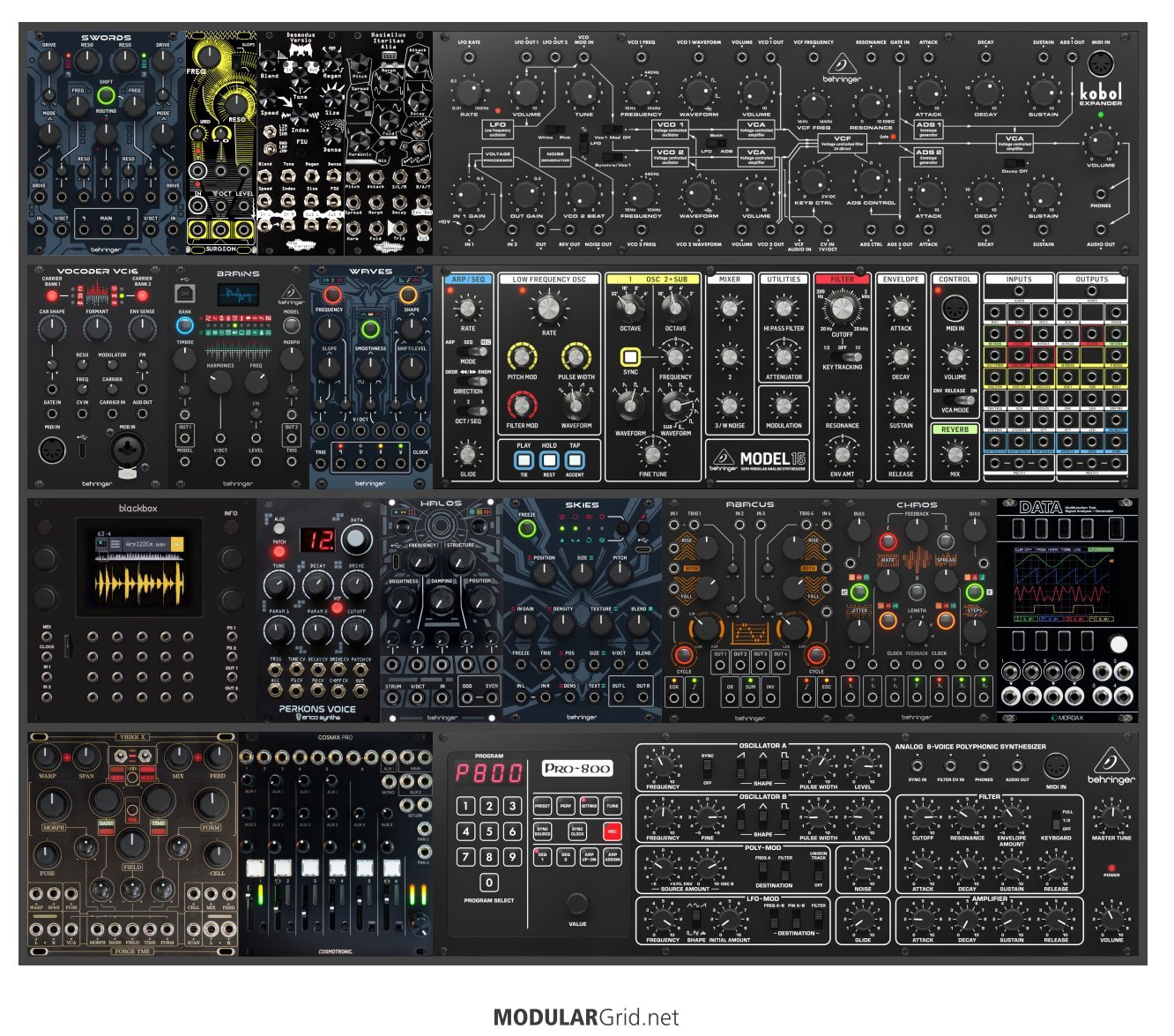
Task: Click the white encoder knob on Mordax DATA
Action: point(1118,644)
